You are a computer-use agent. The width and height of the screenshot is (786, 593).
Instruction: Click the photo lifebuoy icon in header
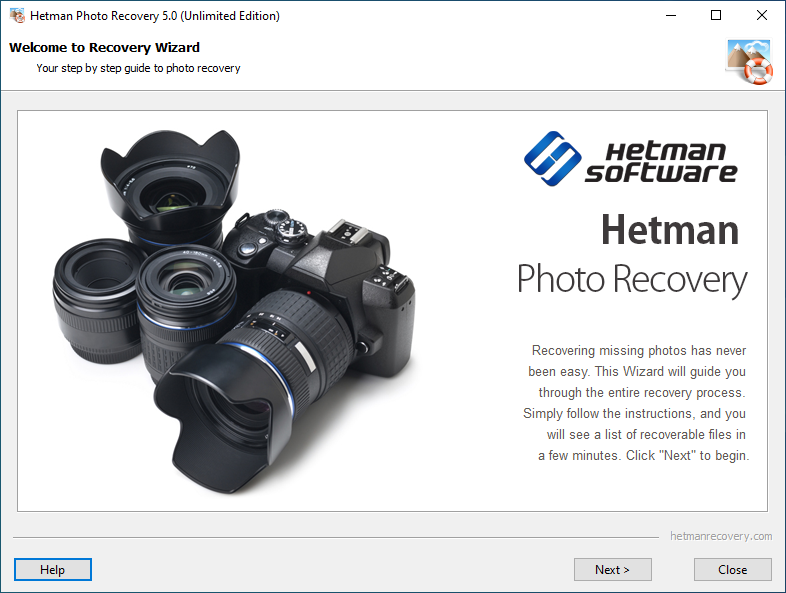point(749,62)
